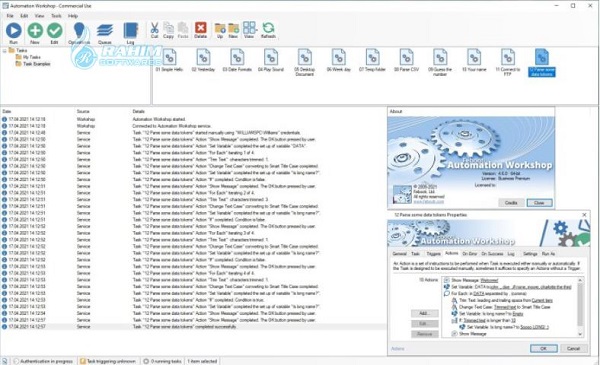
Task: Select the 05 Desktop Document task
Action: [305, 63]
